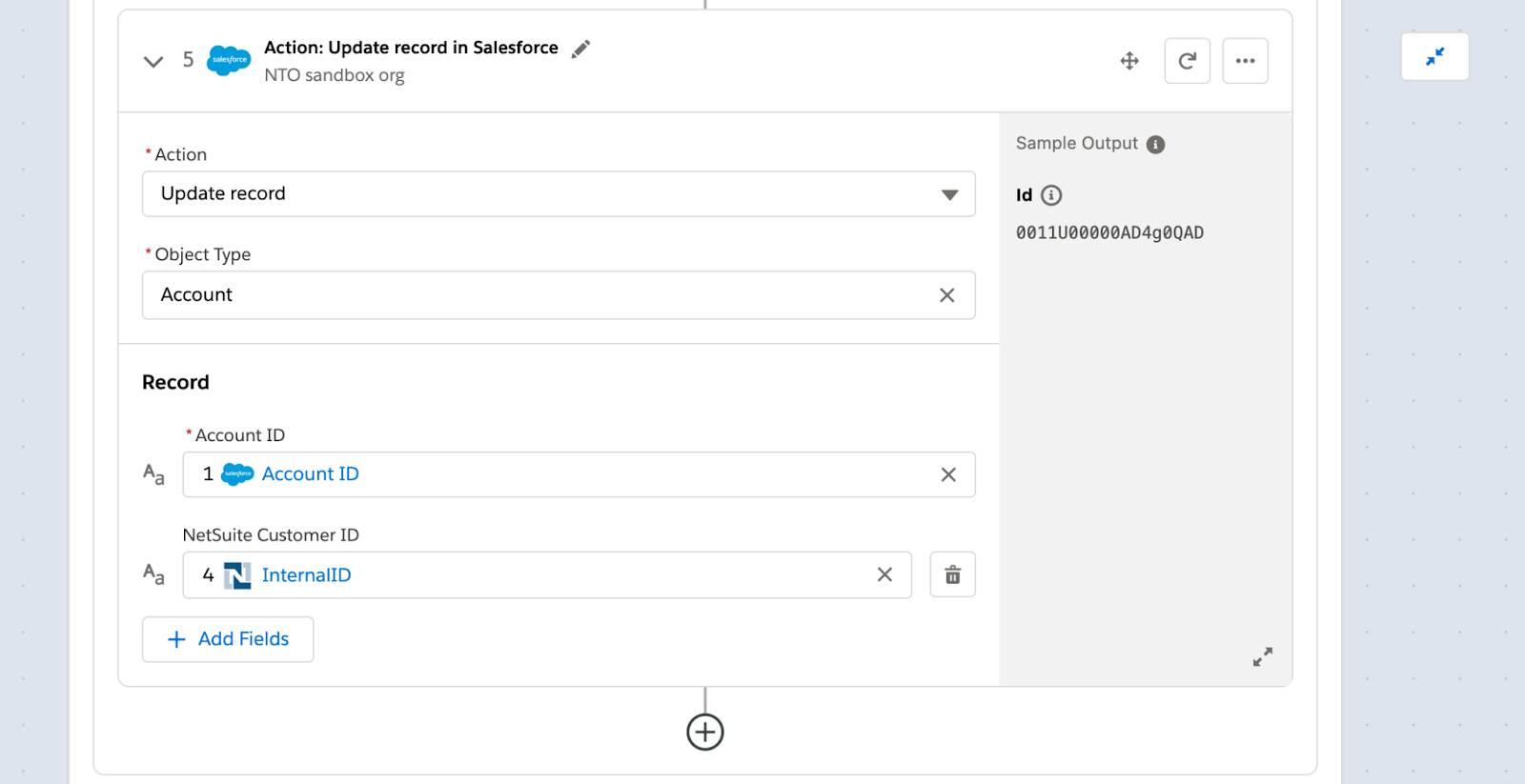Click the refresh step button
The height and width of the screenshot is (784, 1525).
(1188, 61)
